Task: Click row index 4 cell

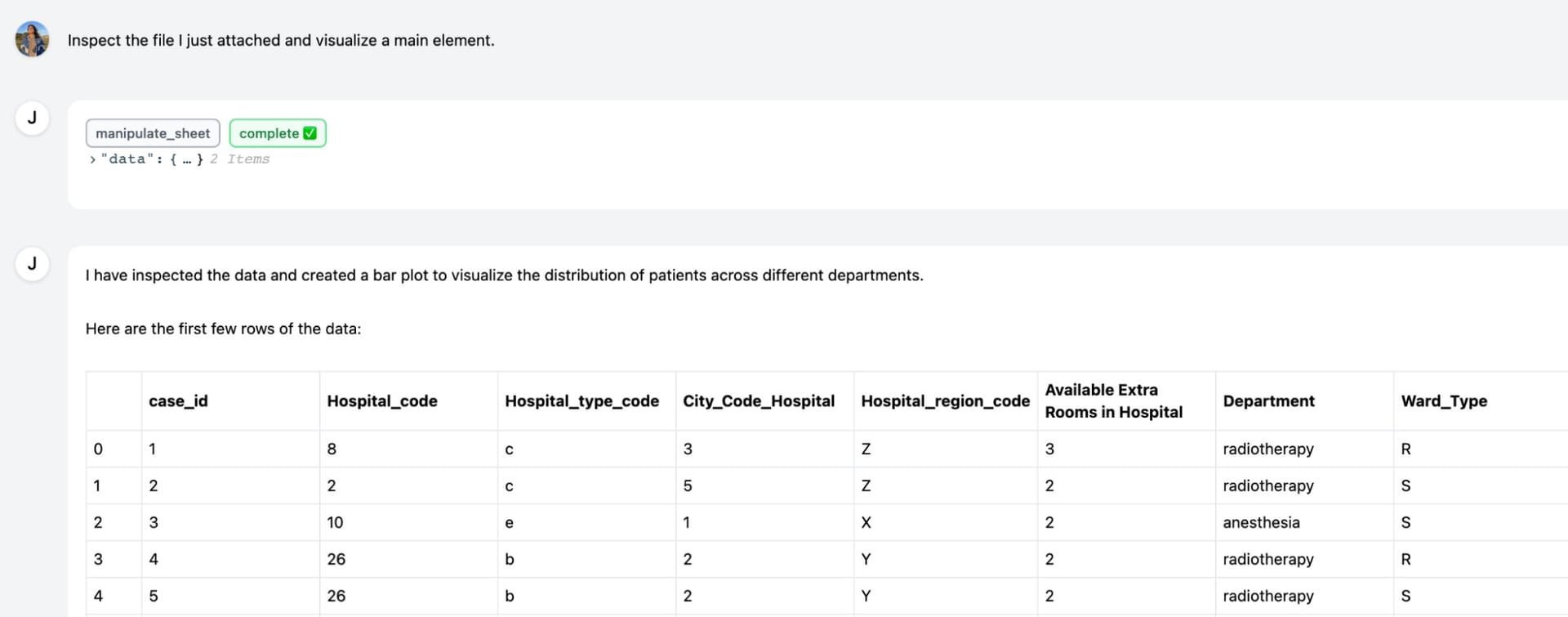Action: pos(114,597)
